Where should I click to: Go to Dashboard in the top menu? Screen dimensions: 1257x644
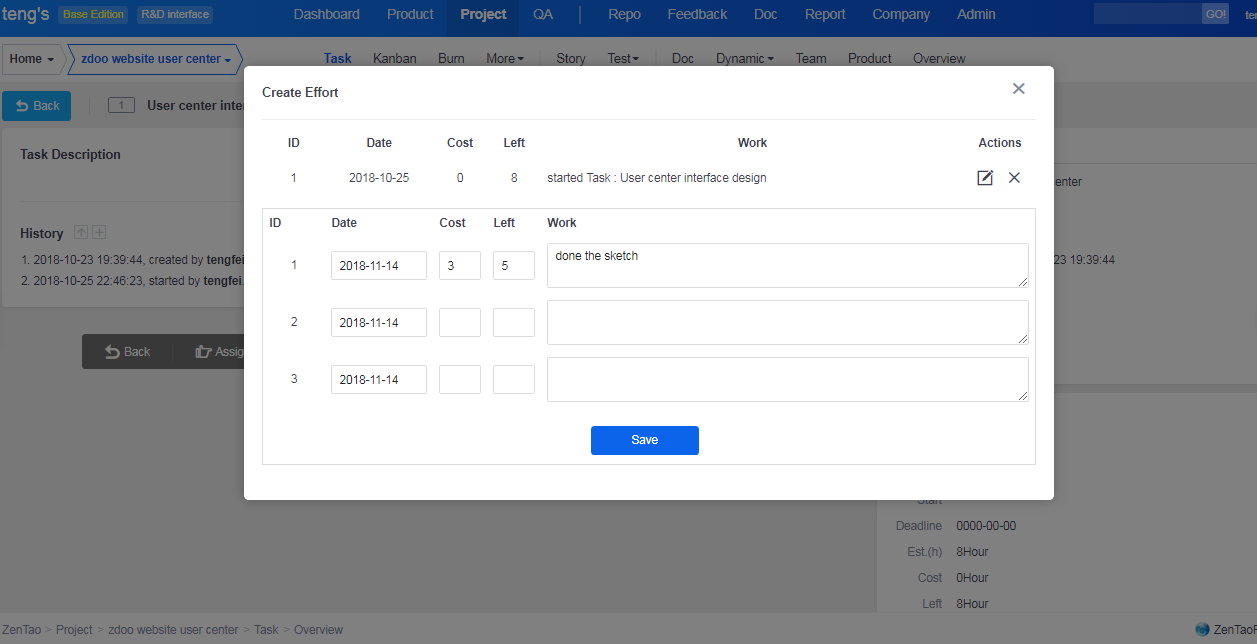coord(326,14)
